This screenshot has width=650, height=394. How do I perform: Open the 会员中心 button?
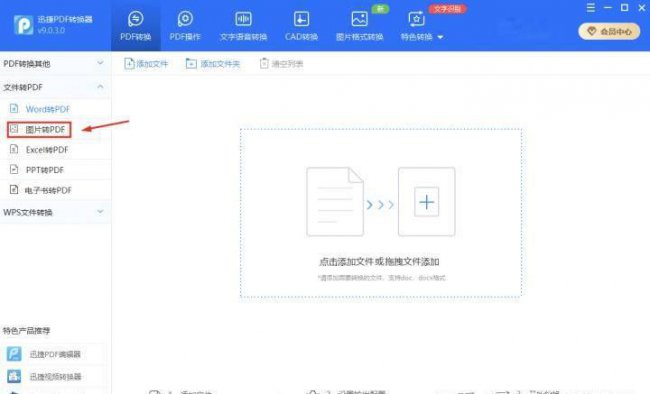[x=609, y=32]
